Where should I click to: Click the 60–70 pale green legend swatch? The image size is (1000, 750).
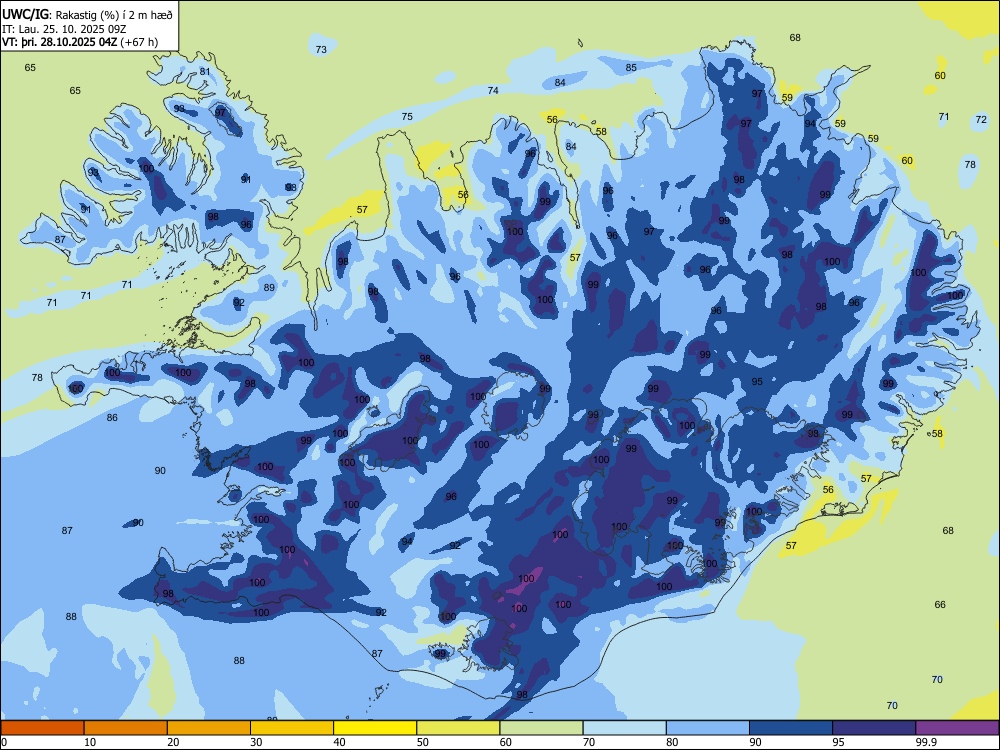pos(541,728)
